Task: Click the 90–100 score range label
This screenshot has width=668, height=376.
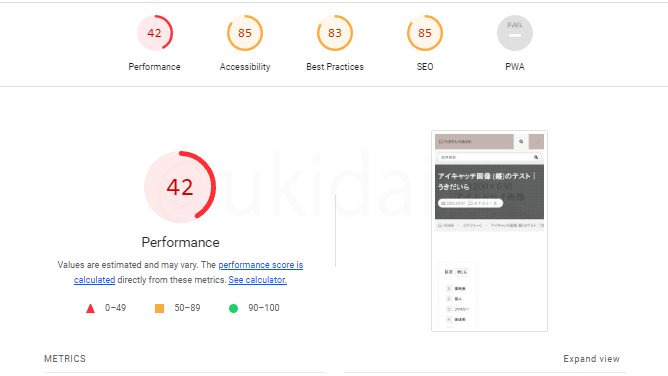Action: click(264, 308)
